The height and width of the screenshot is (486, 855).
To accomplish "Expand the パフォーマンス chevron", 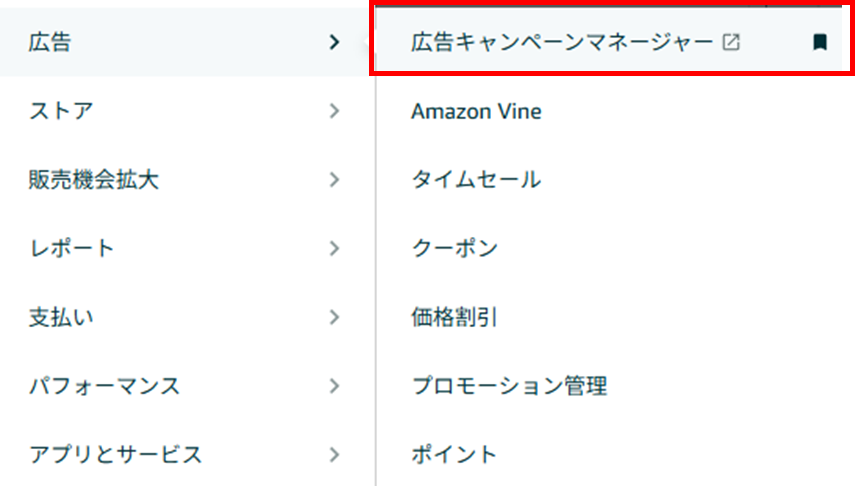I will [x=335, y=385].
